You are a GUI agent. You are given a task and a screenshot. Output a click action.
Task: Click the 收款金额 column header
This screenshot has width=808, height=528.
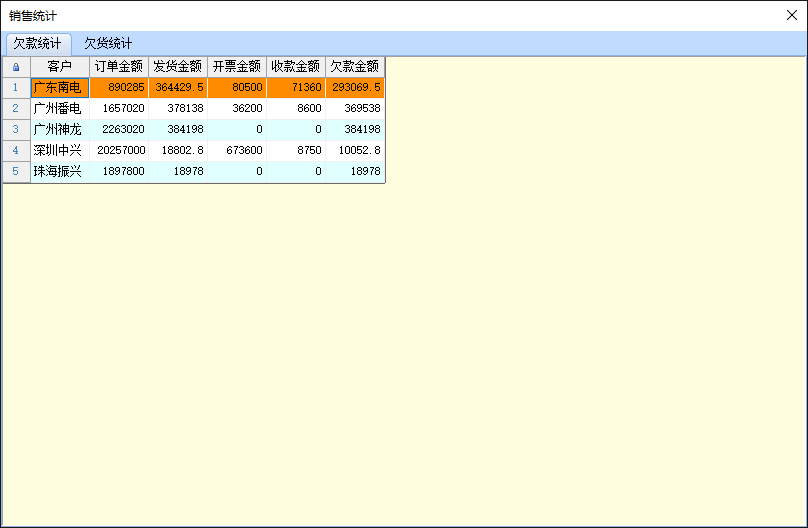tap(296, 67)
